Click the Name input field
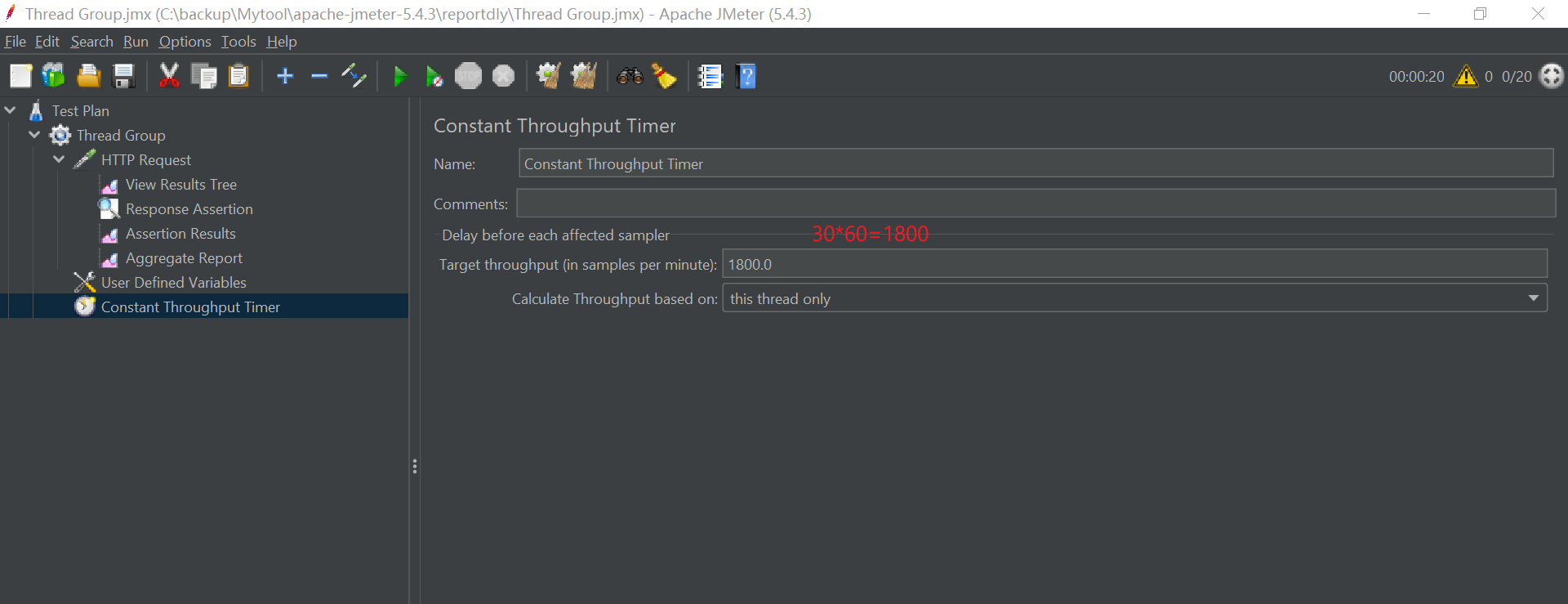 (x=1036, y=163)
